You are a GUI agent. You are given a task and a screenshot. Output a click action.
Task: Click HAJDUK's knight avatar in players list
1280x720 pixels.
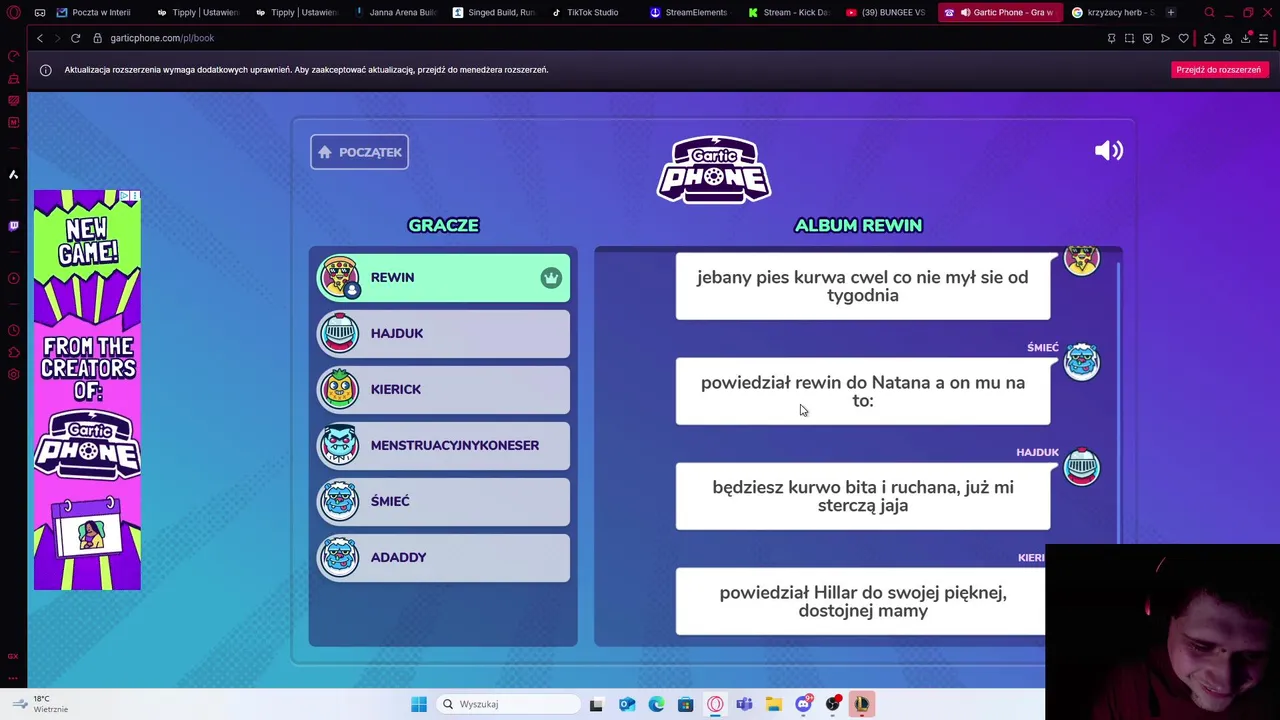point(339,333)
